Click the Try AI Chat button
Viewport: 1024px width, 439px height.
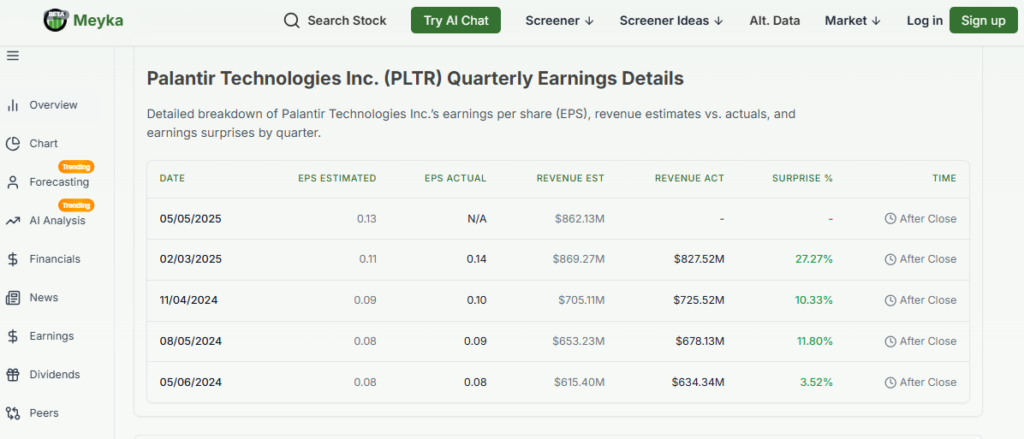456,20
